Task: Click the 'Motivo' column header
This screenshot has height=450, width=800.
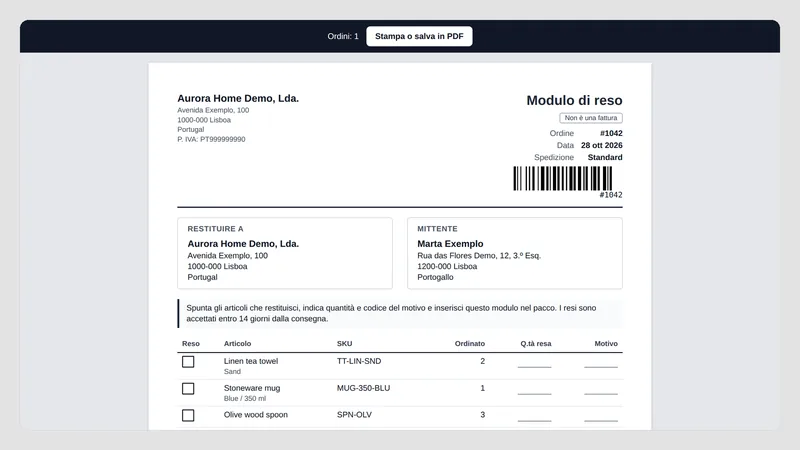Action: click(606, 344)
